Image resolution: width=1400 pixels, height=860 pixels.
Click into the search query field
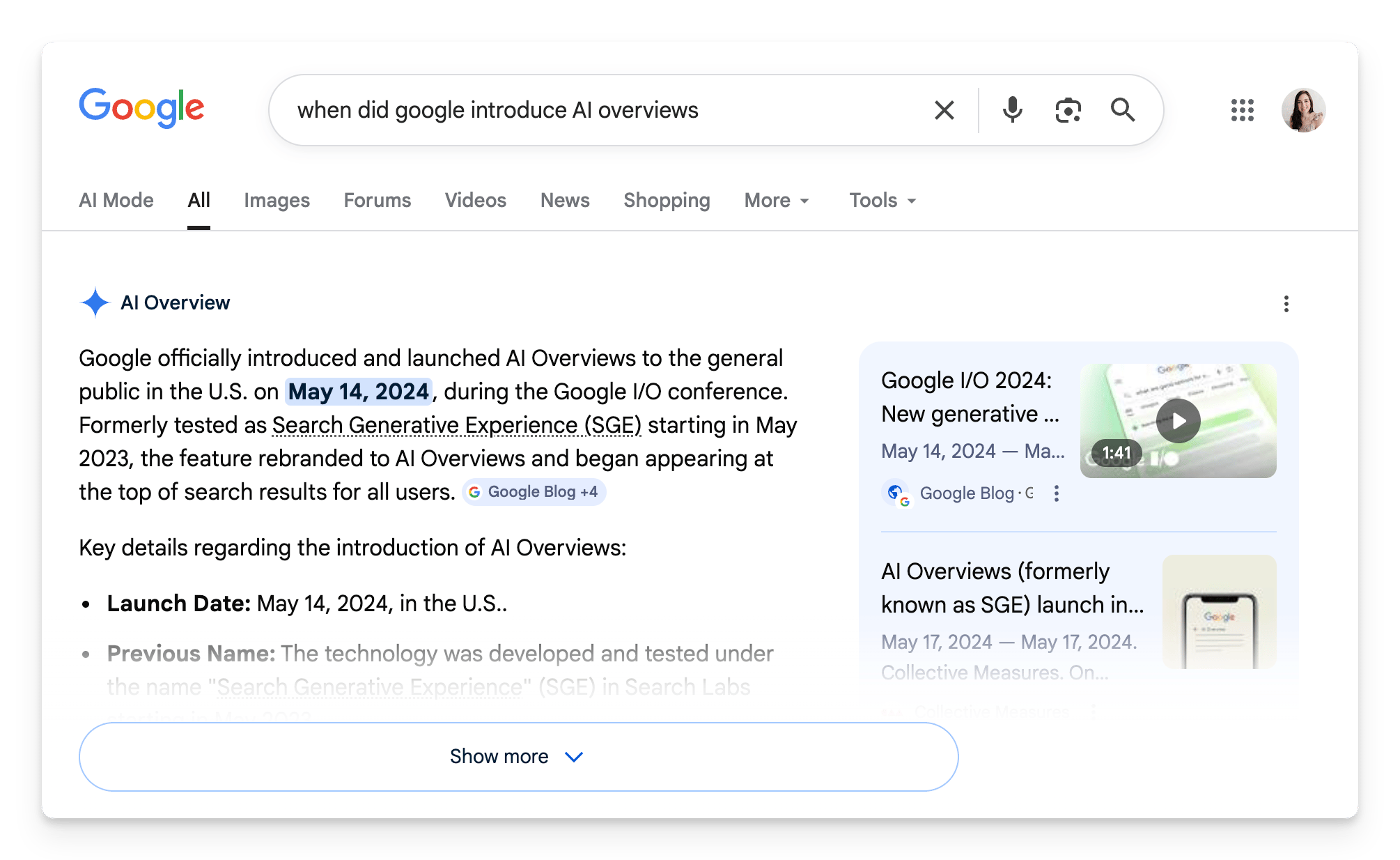click(x=599, y=110)
